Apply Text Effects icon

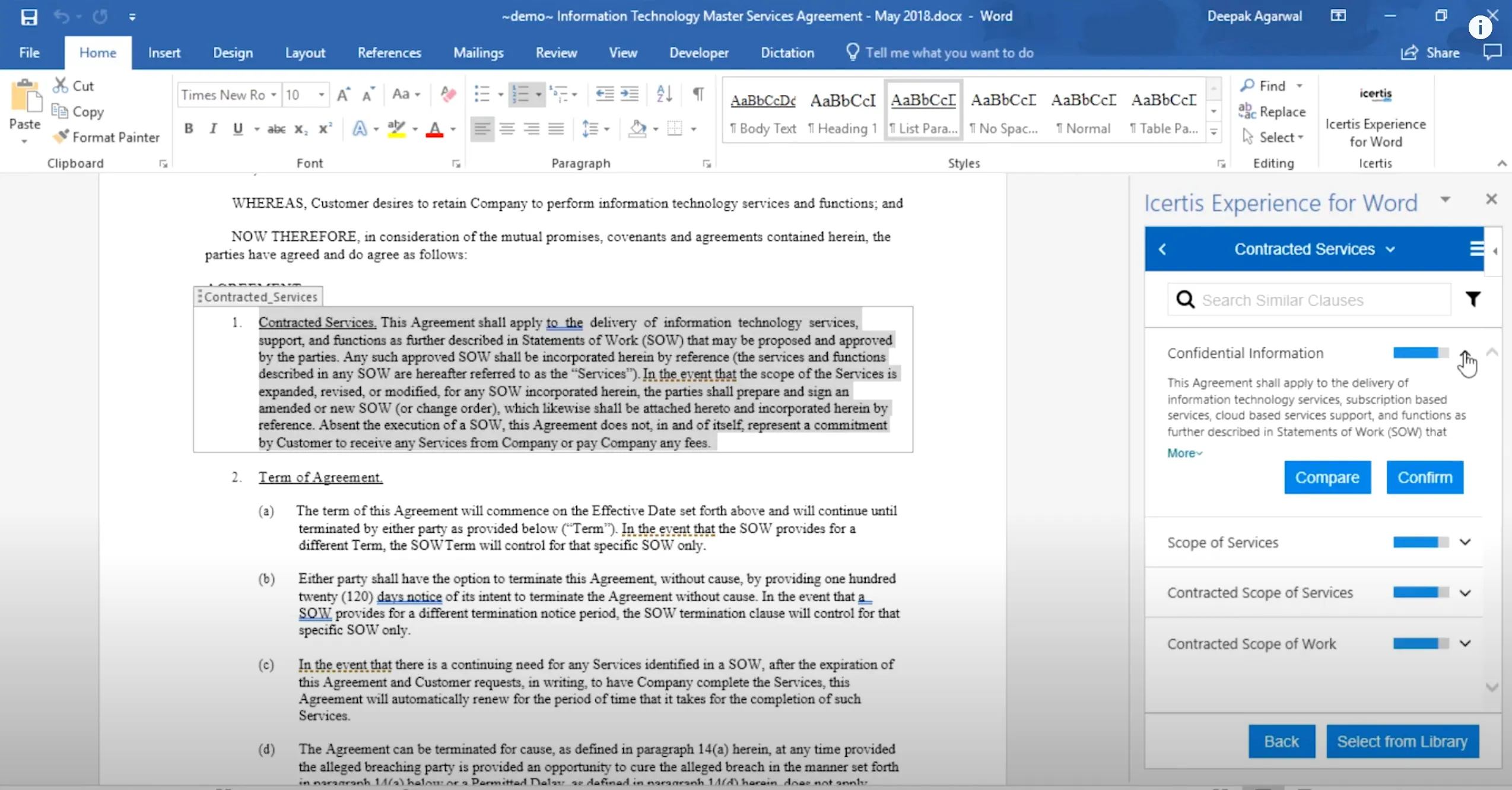click(x=360, y=128)
